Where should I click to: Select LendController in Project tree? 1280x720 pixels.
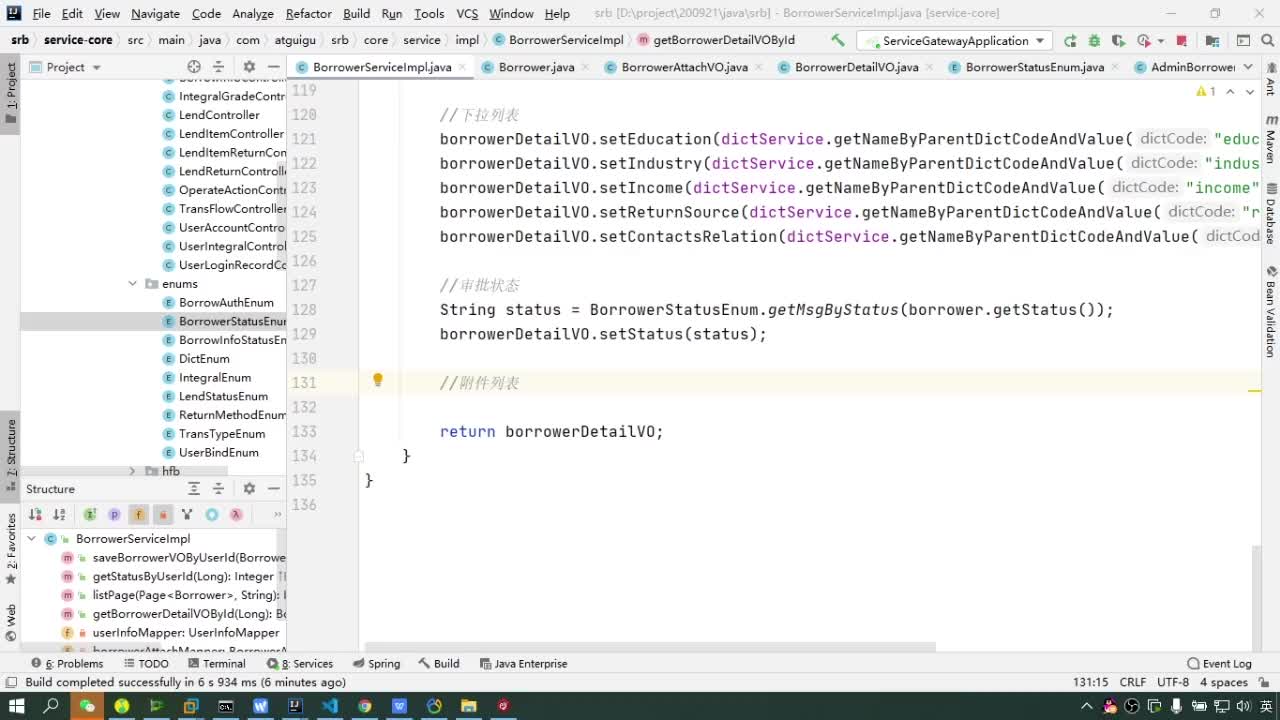click(x=210, y=115)
